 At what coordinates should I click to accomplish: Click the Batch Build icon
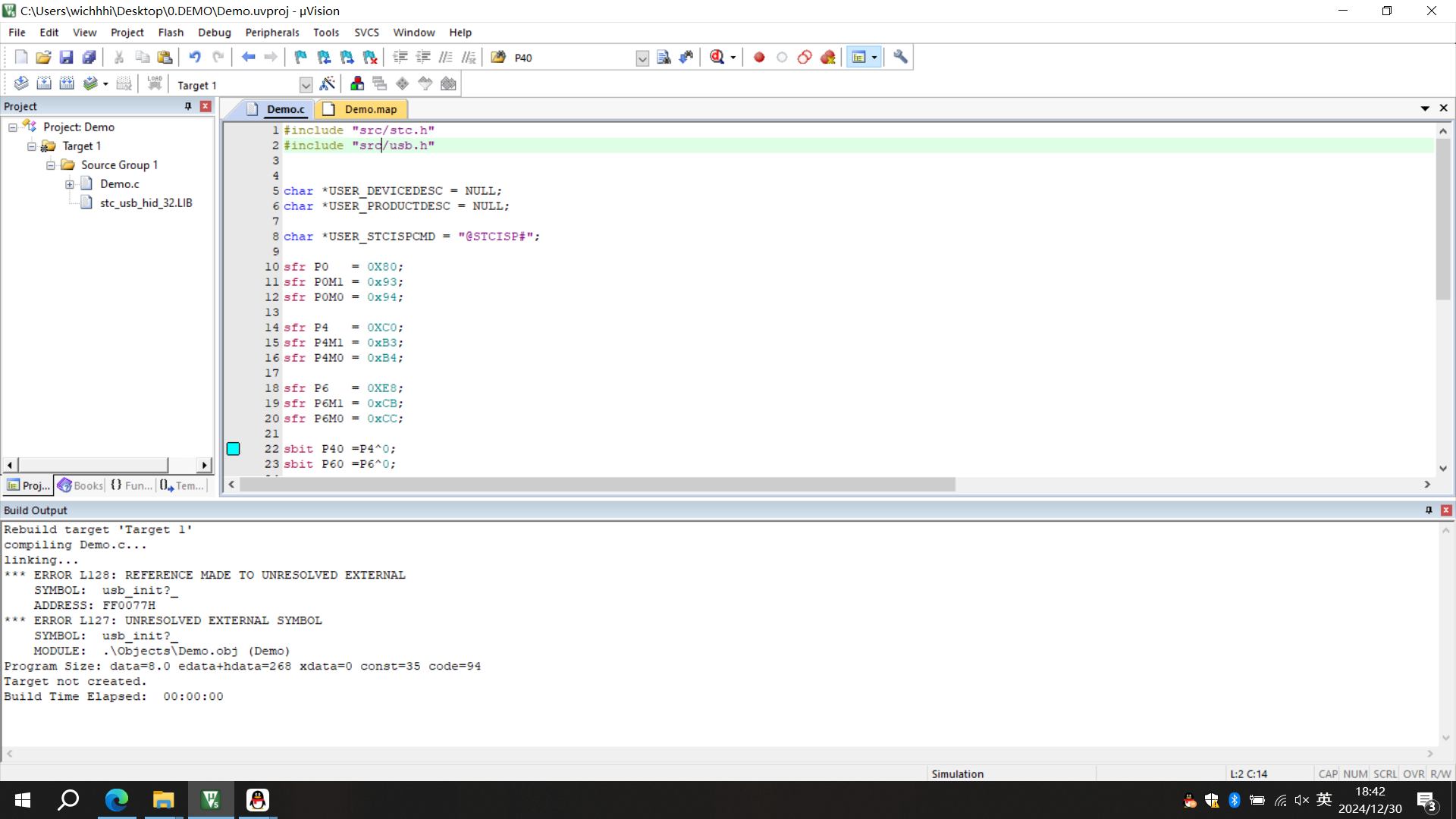click(x=90, y=83)
